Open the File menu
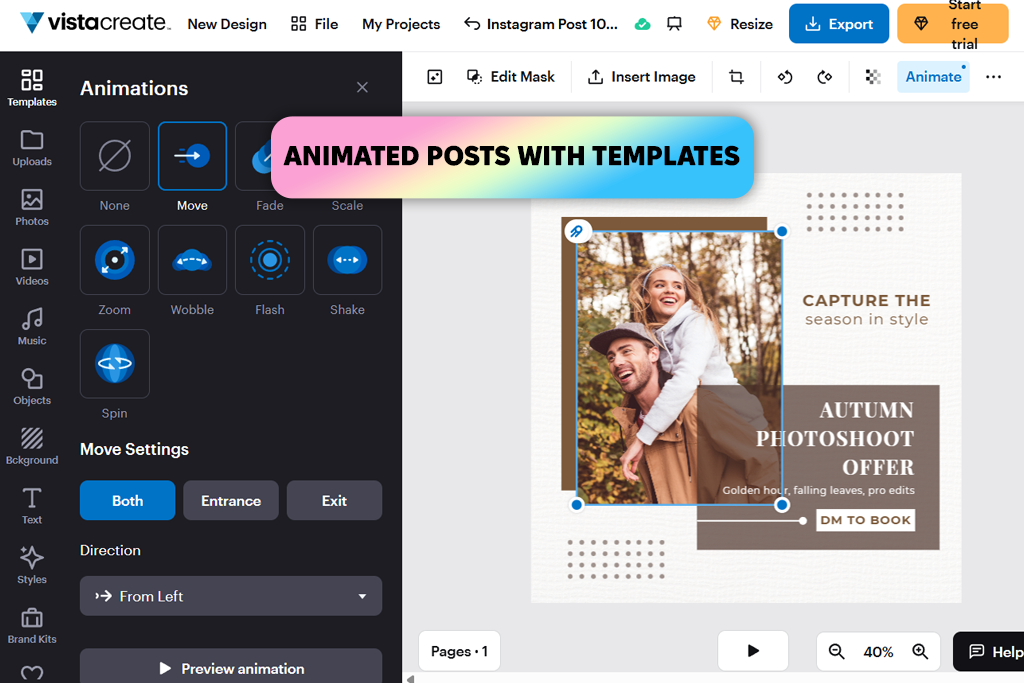The height and width of the screenshot is (683, 1024). [314, 24]
